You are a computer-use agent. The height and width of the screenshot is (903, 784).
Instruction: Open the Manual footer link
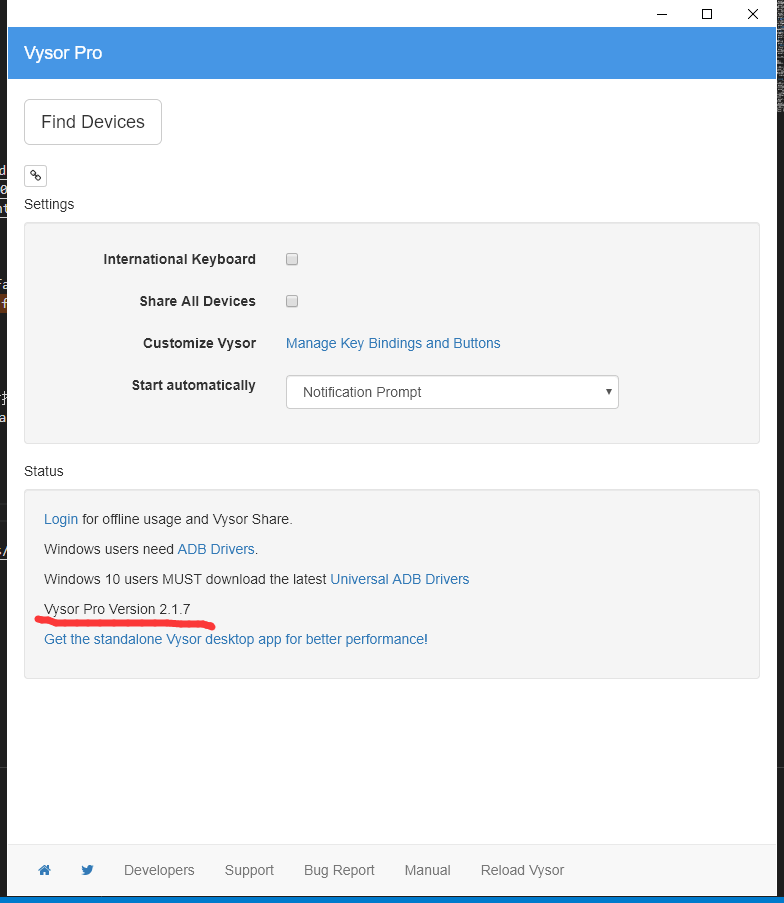tap(427, 870)
